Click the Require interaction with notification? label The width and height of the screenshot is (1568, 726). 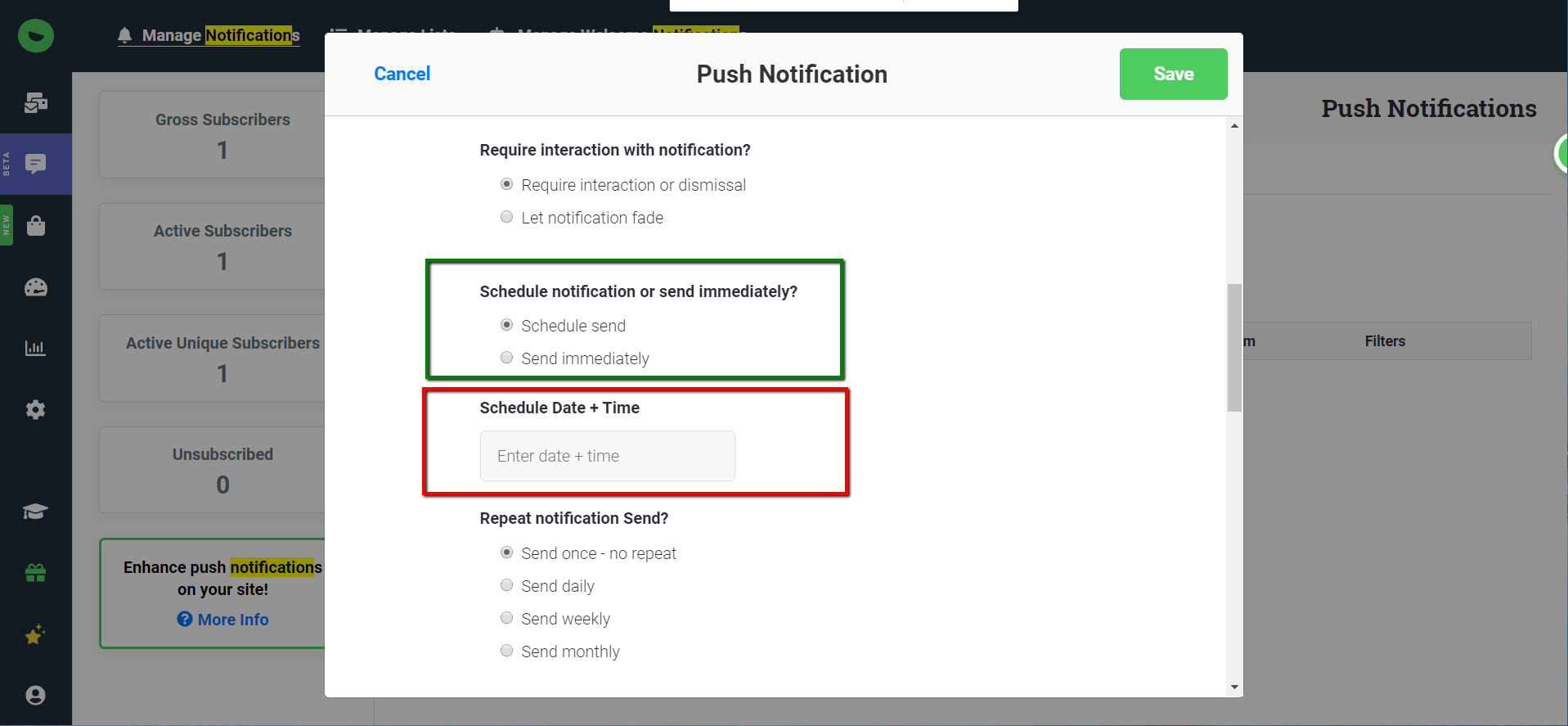tap(615, 150)
